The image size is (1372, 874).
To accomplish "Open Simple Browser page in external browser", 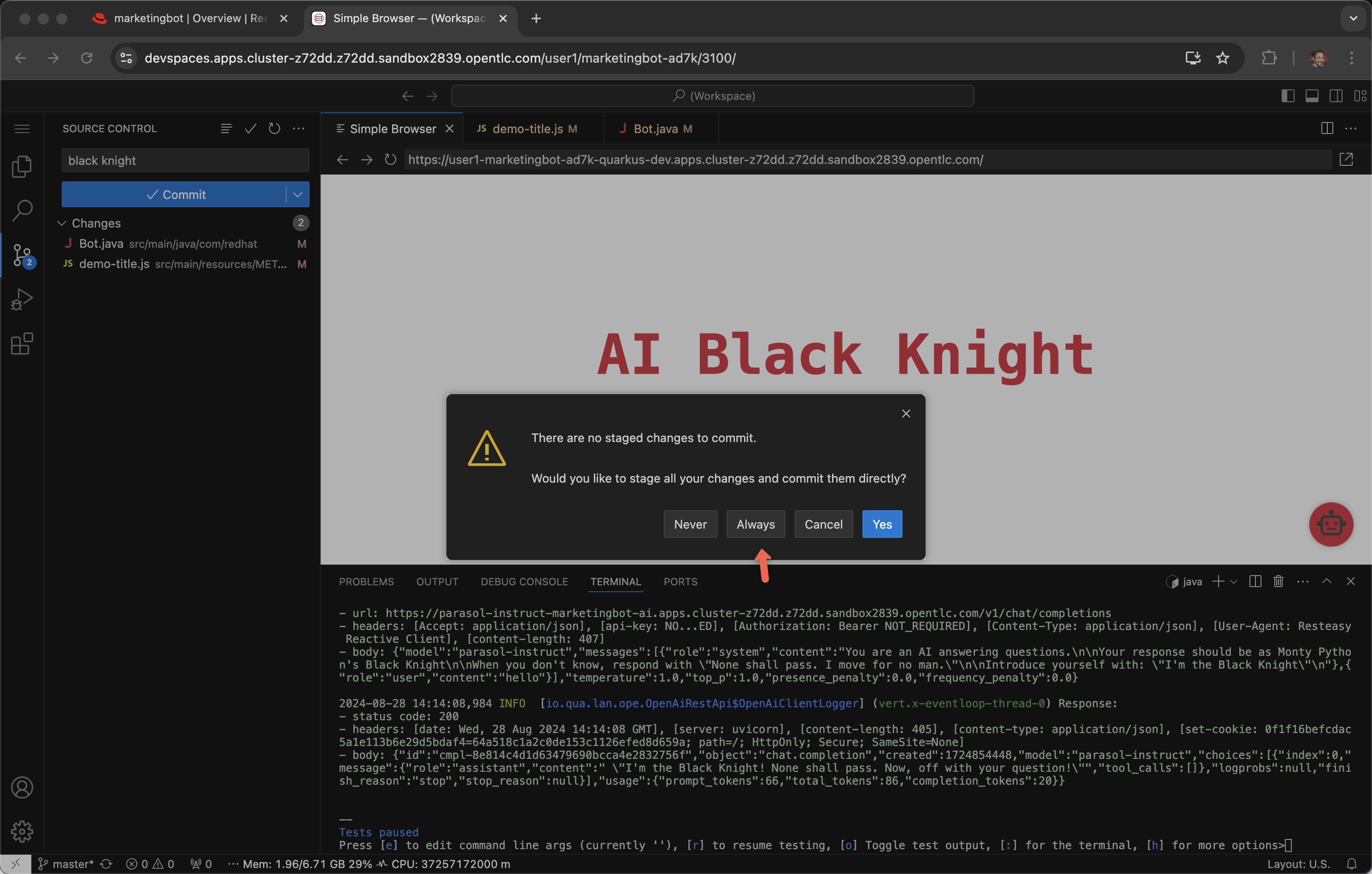I will 1346,160.
